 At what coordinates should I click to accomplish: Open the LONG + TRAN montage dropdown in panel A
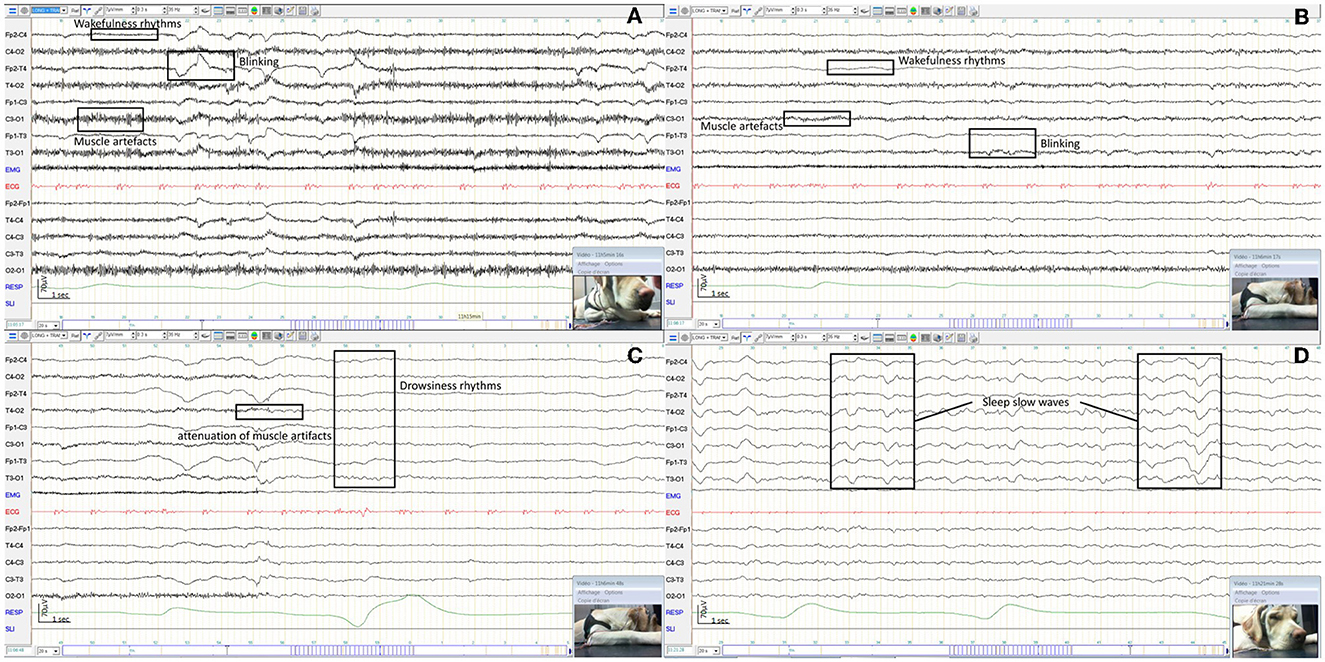[x=49, y=10]
